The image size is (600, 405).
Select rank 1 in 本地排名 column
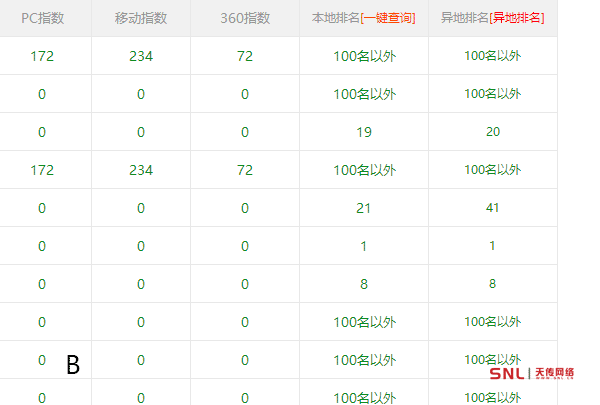364,246
